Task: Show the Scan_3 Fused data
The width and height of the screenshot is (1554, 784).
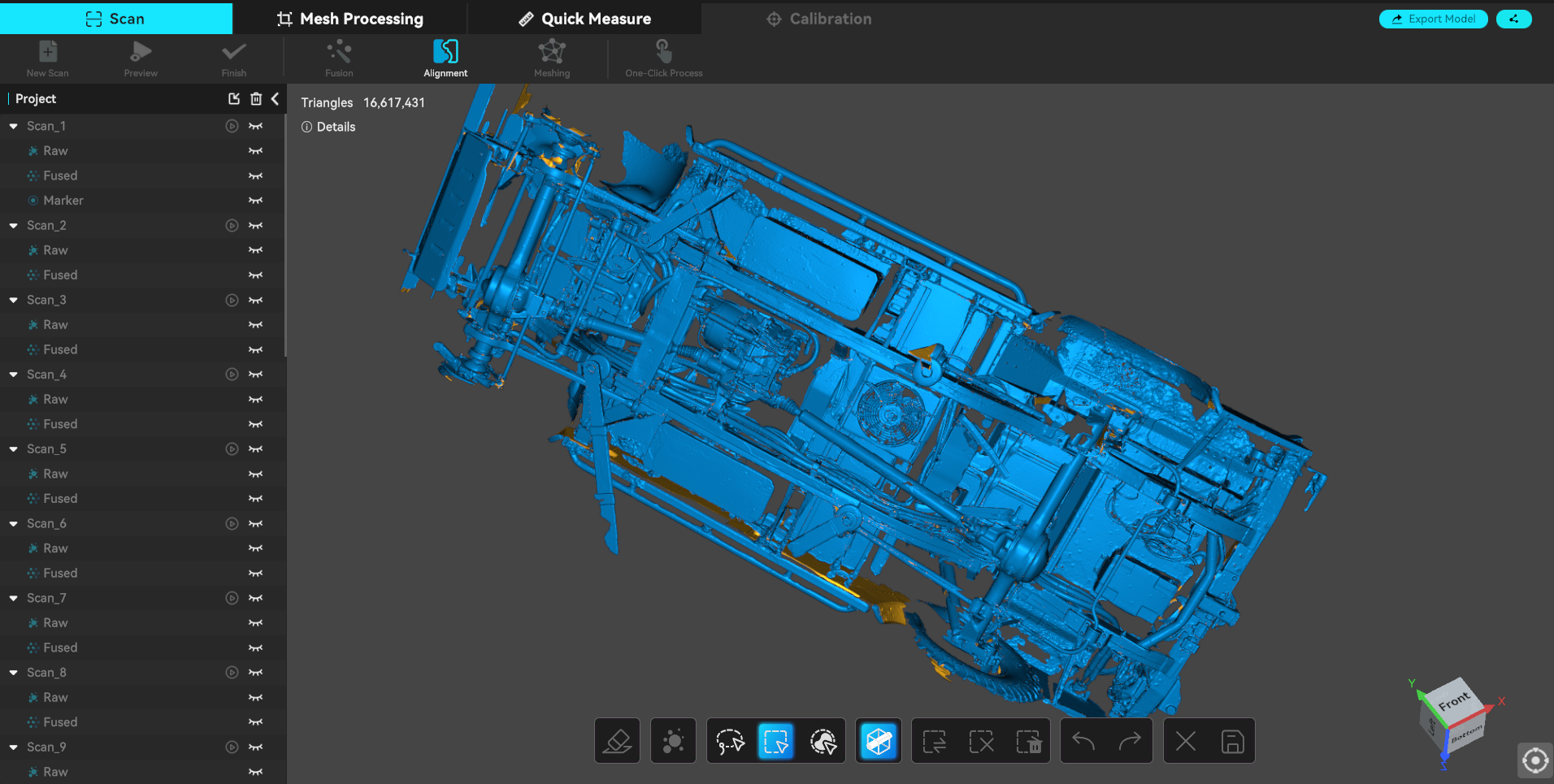Action: coord(256,349)
